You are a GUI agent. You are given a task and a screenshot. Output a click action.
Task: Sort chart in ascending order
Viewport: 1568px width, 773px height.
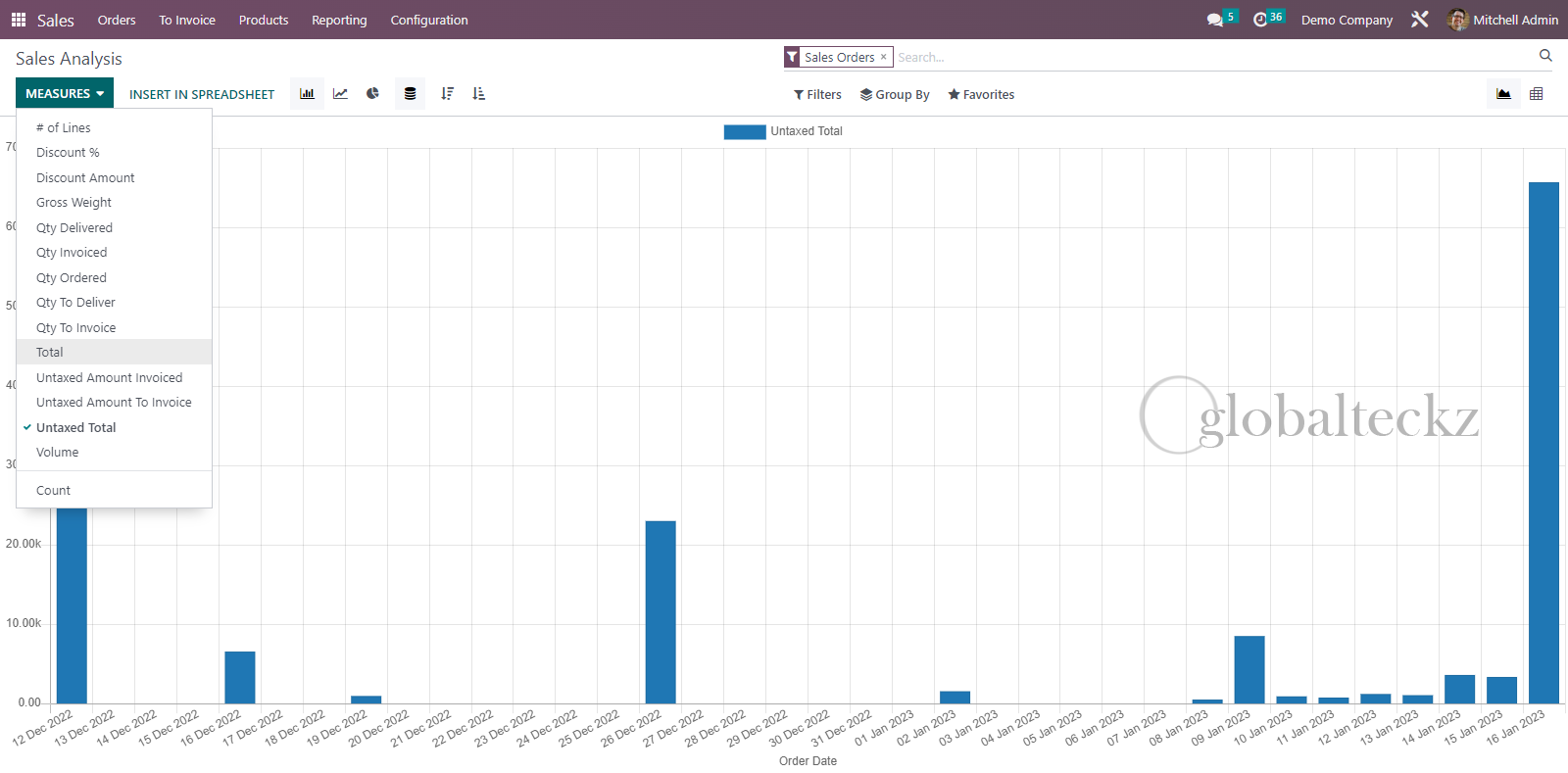479,94
